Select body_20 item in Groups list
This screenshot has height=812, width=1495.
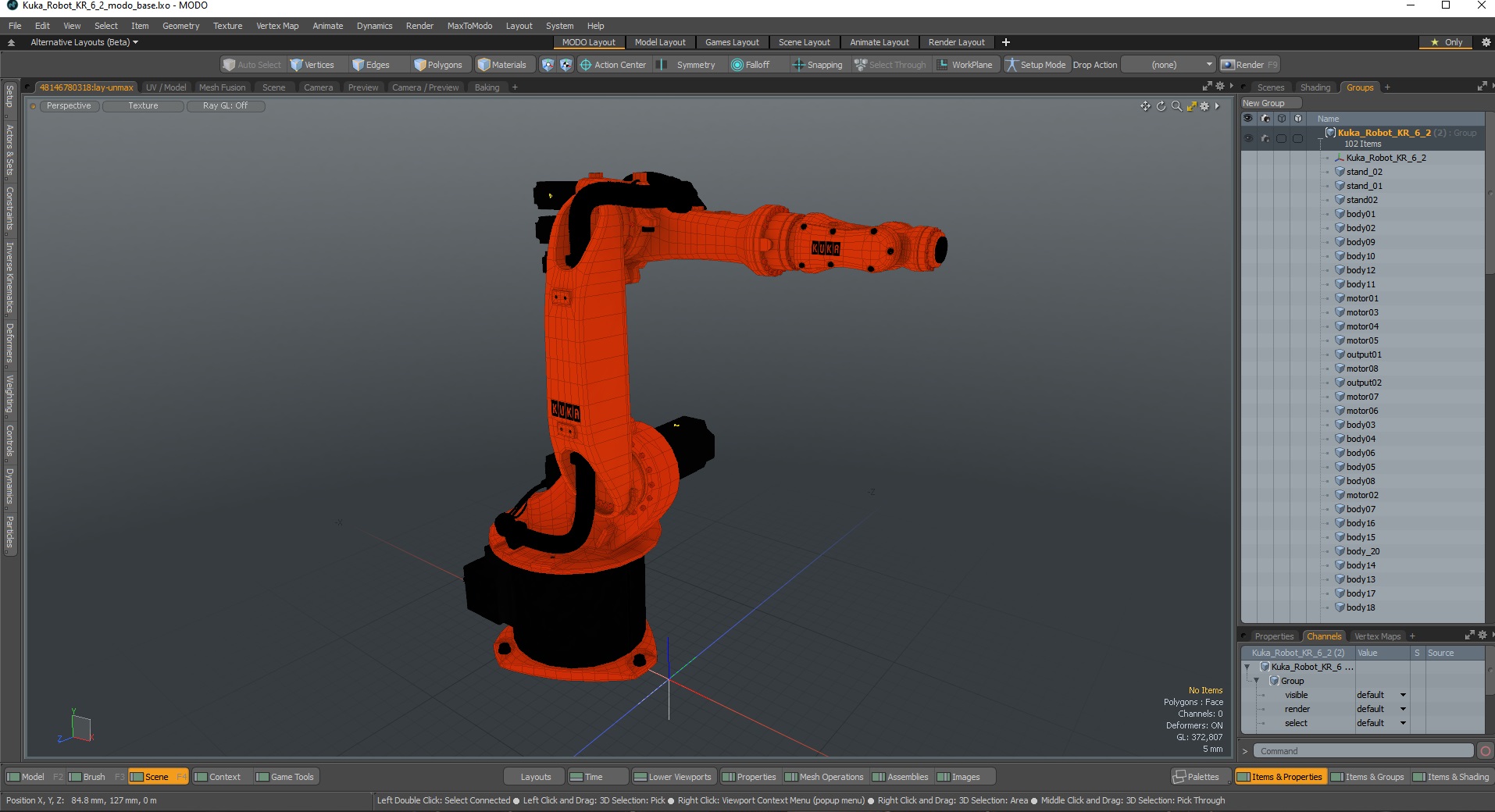click(x=1362, y=551)
